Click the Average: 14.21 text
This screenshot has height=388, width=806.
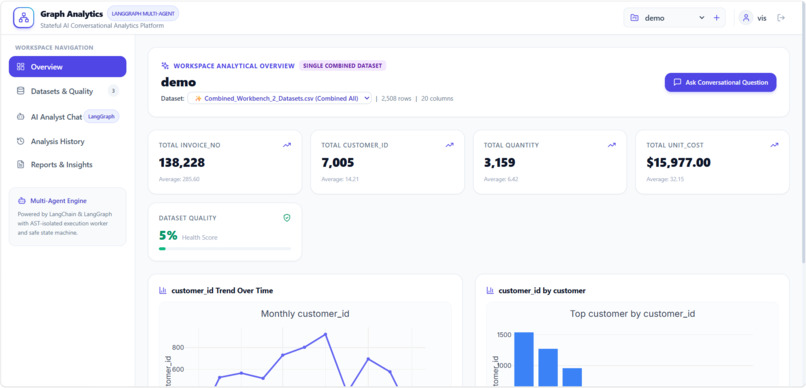pos(340,179)
